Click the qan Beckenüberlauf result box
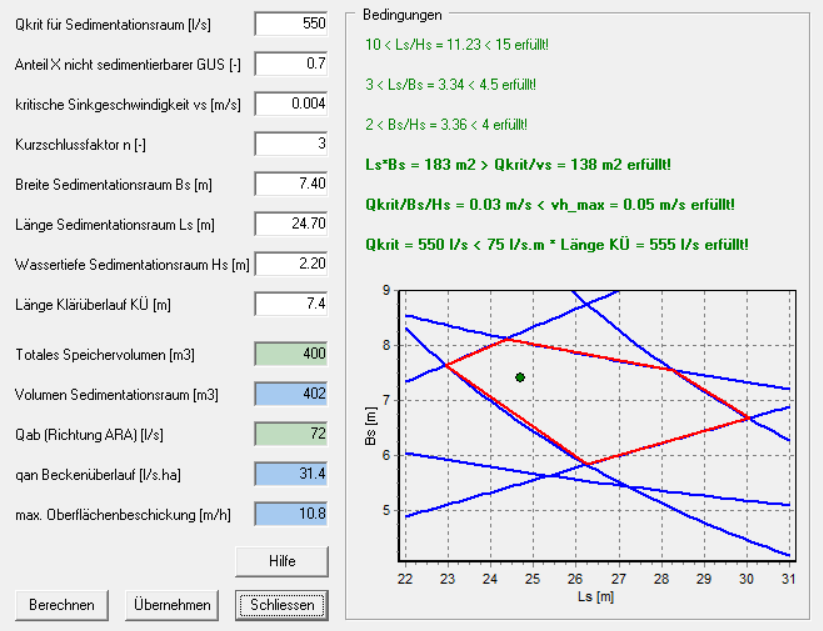Viewport: 823px width, 631px height. (x=291, y=473)
